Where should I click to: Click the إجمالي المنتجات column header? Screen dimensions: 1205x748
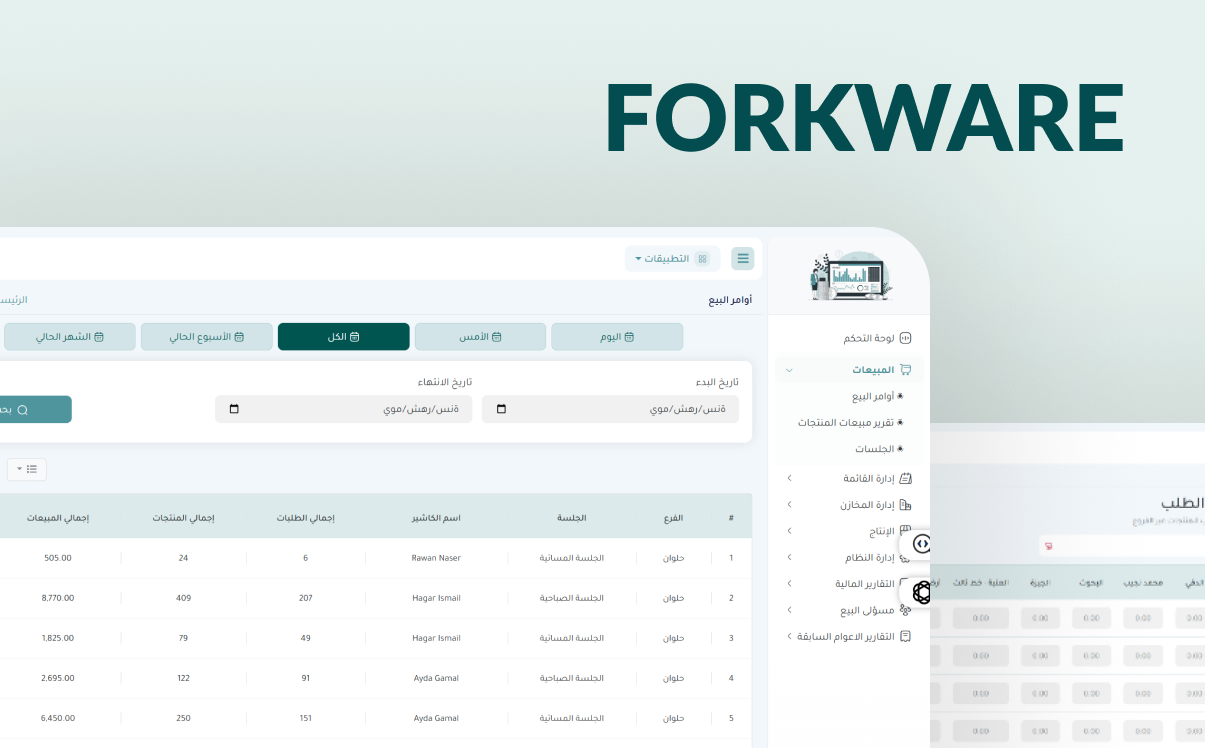(183, 518)
